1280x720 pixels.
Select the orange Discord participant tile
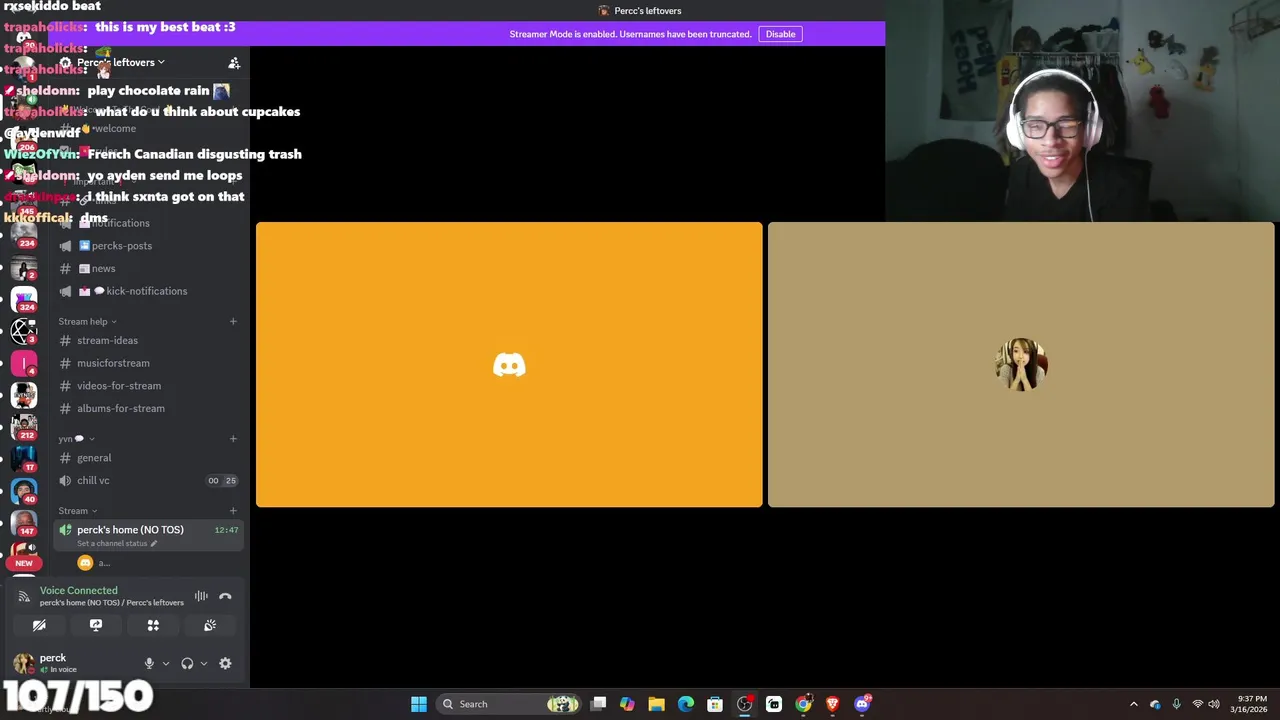[x=509, y=365]
